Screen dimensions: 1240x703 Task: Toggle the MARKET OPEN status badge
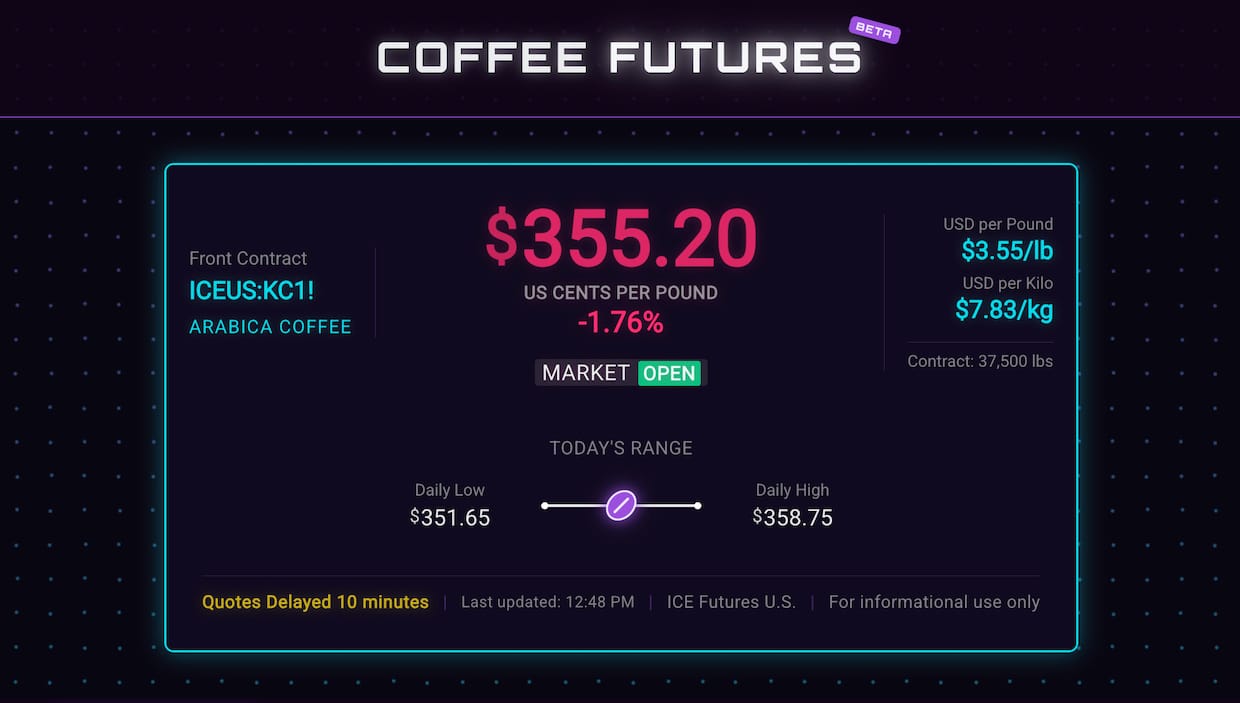pos(620,373)
